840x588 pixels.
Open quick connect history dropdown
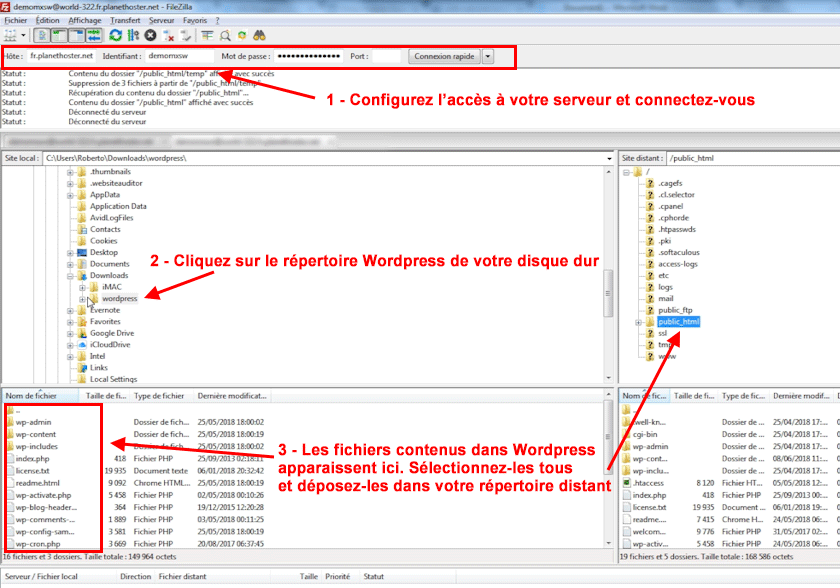click(x=488, y=56)
